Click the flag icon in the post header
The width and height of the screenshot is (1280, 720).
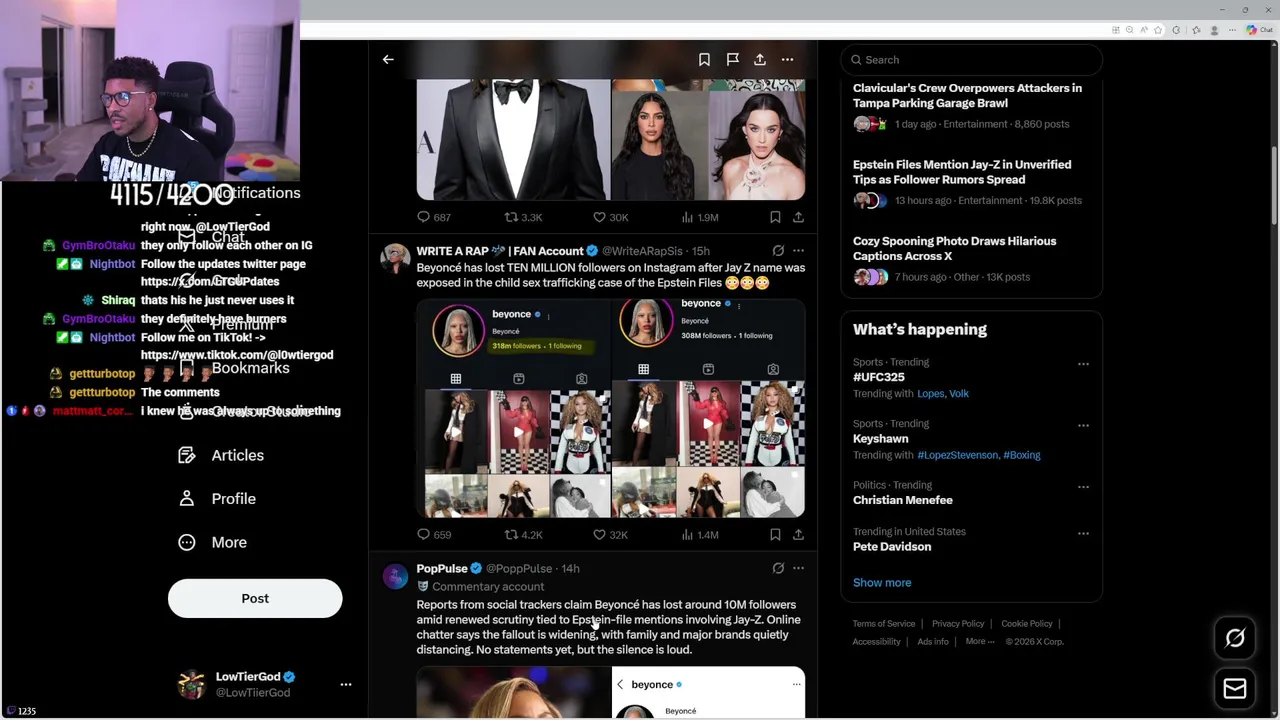(x=732, y=60)
